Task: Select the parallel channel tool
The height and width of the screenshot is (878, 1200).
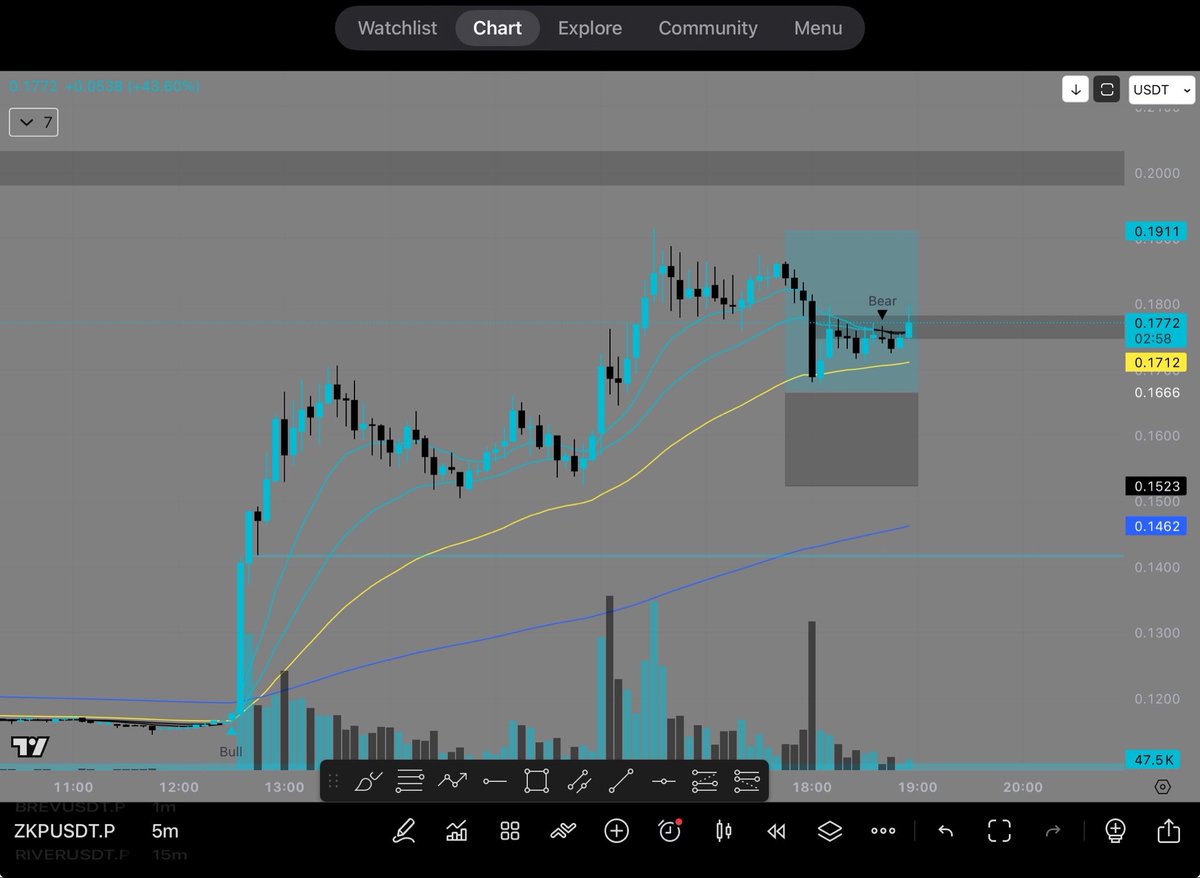Action: coord(579,780)
